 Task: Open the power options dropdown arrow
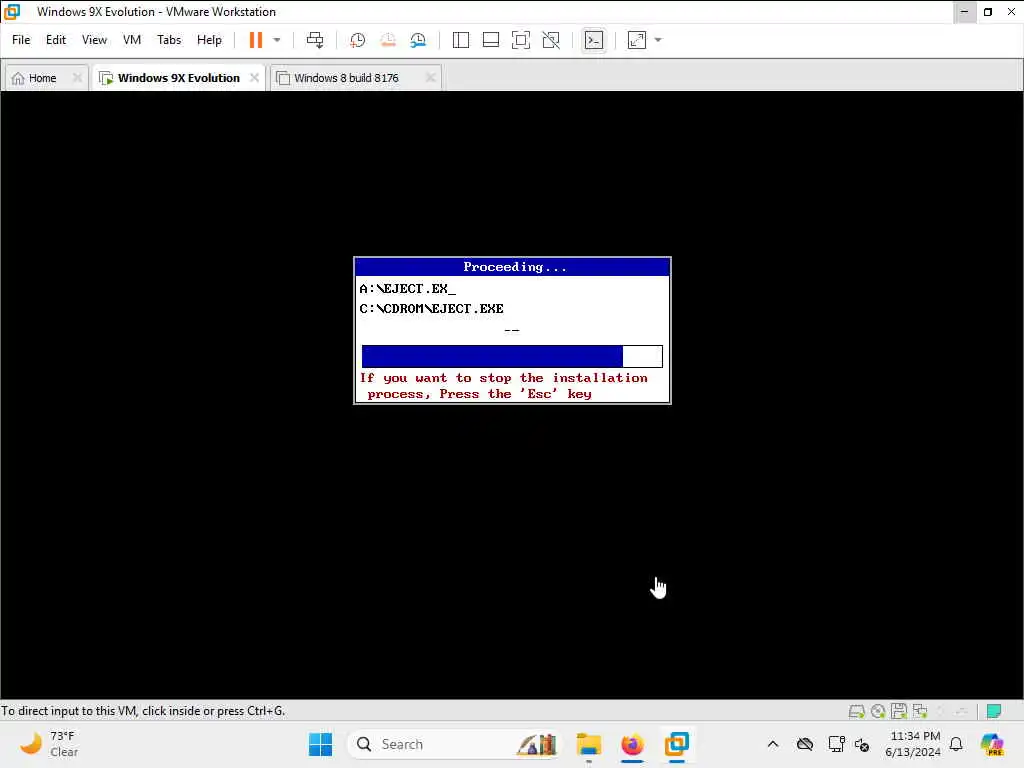pyautogui.click(x=277, y=40)
